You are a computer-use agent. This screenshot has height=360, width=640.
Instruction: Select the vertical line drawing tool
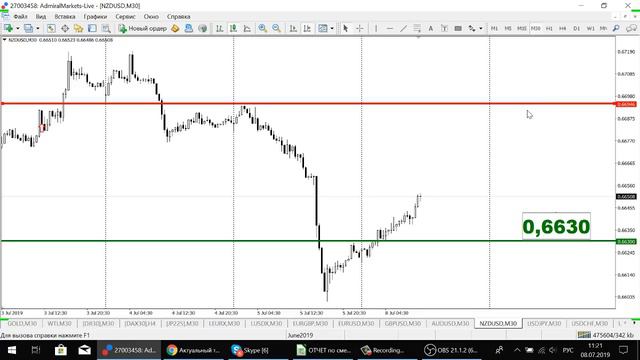[x=376, y=28]
